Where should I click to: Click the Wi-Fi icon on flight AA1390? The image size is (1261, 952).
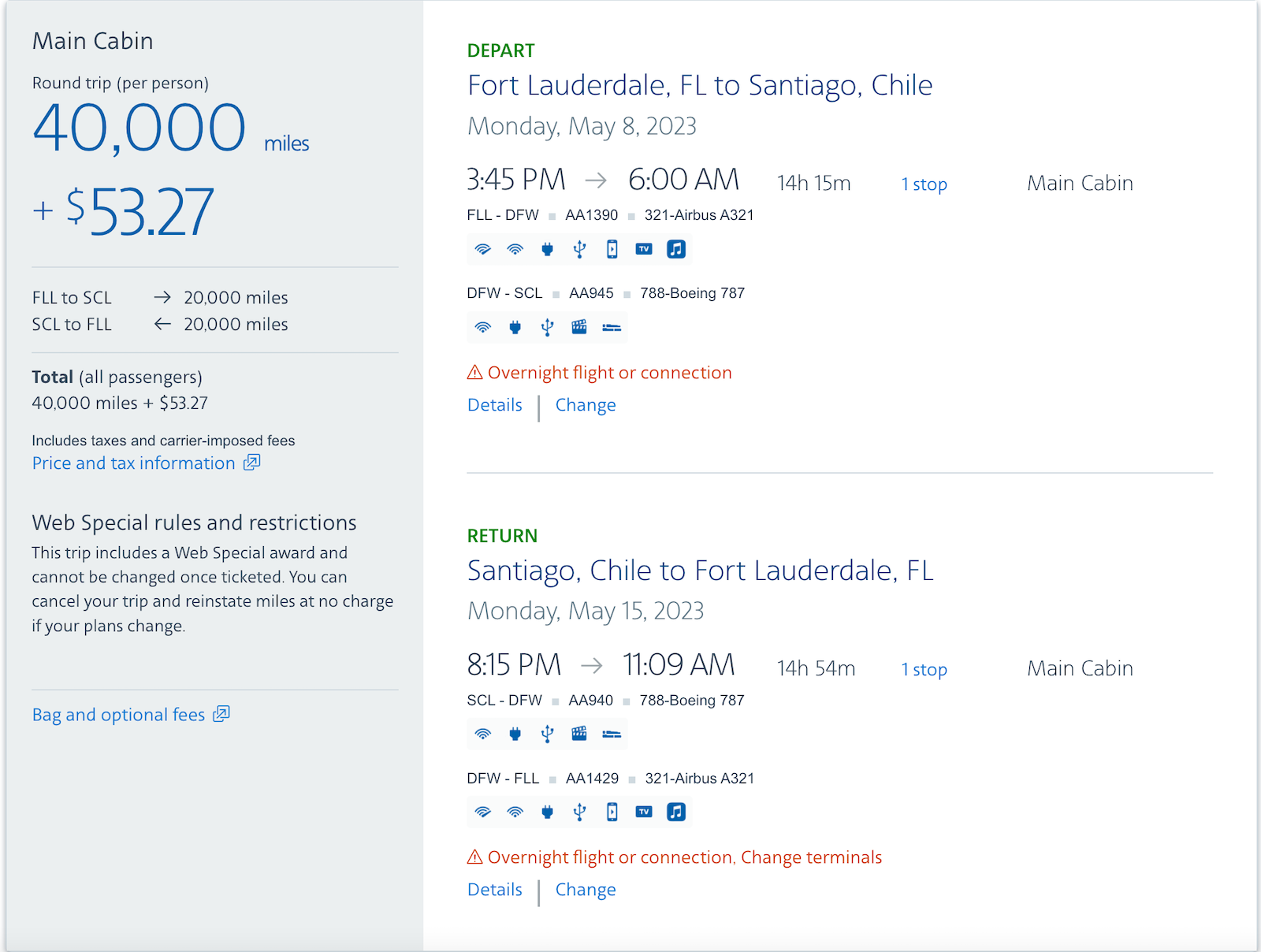[482, 249]
